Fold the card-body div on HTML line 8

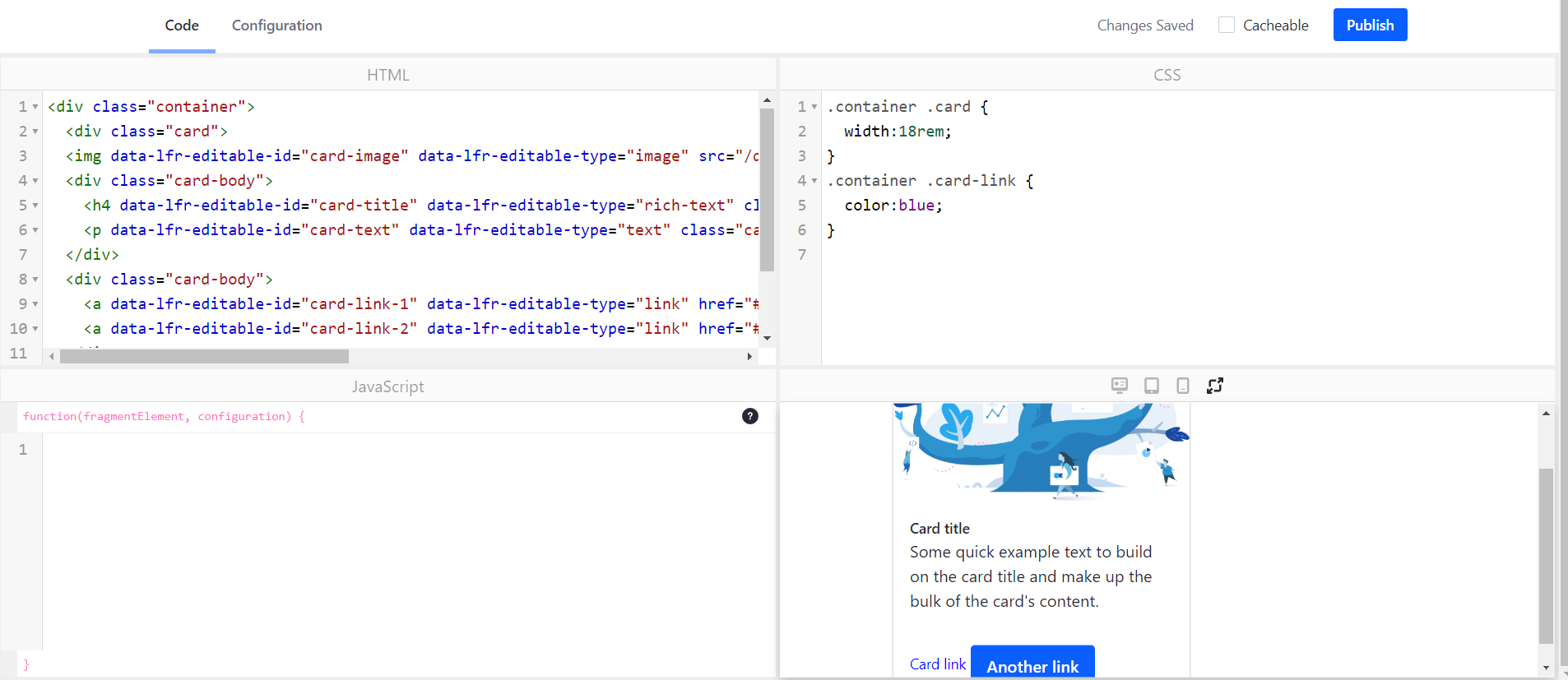click(35, 280)
